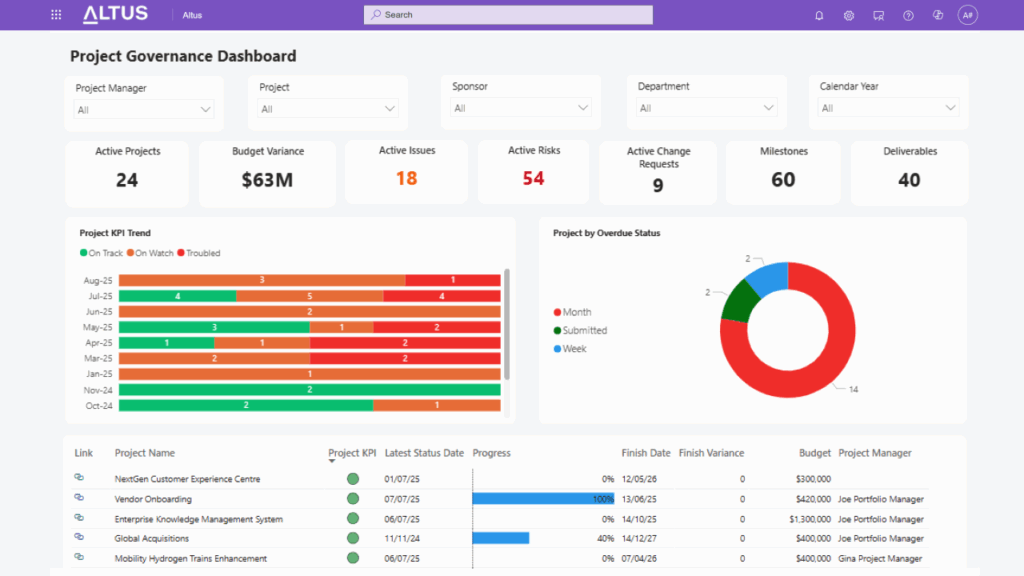Open the Project Manager filter dropdown
The image size is (1024, 576).
click(x=207, y=108)
